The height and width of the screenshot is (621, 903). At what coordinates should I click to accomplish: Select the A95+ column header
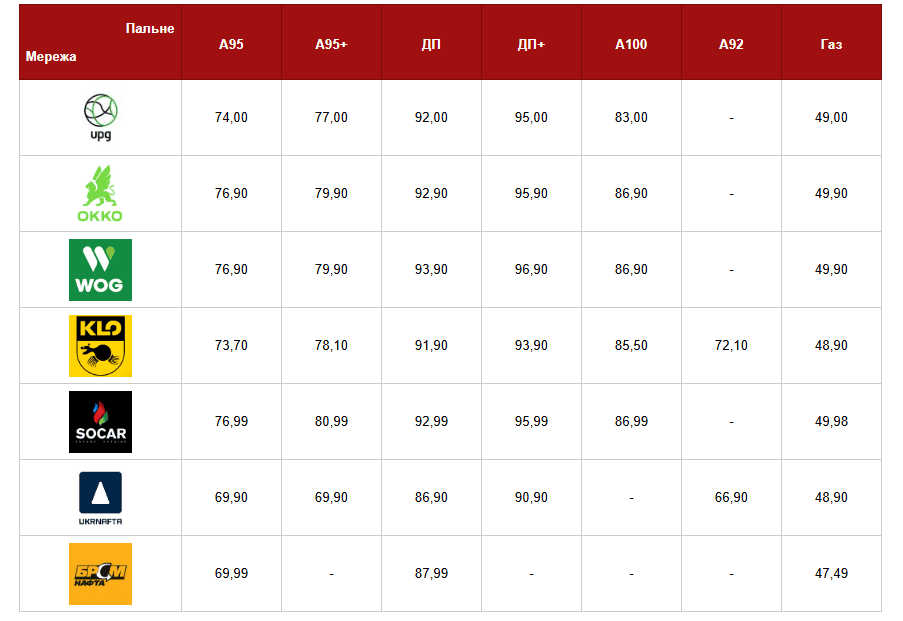(331, 45)
